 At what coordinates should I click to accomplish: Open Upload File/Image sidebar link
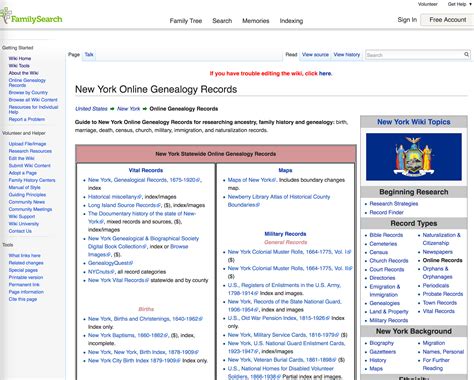point(27,144)
